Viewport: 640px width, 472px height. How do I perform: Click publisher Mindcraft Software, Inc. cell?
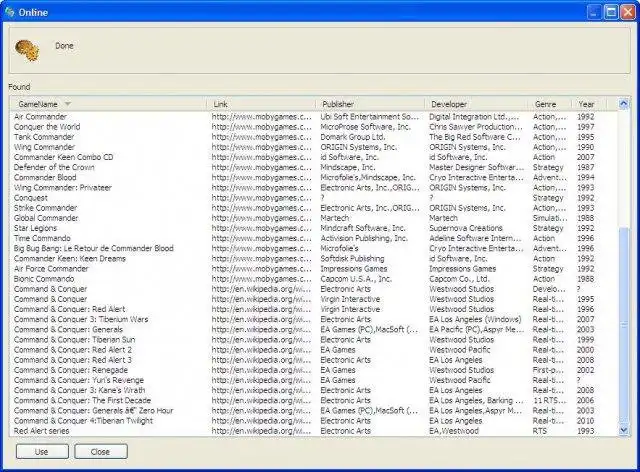tap(362, 228)
